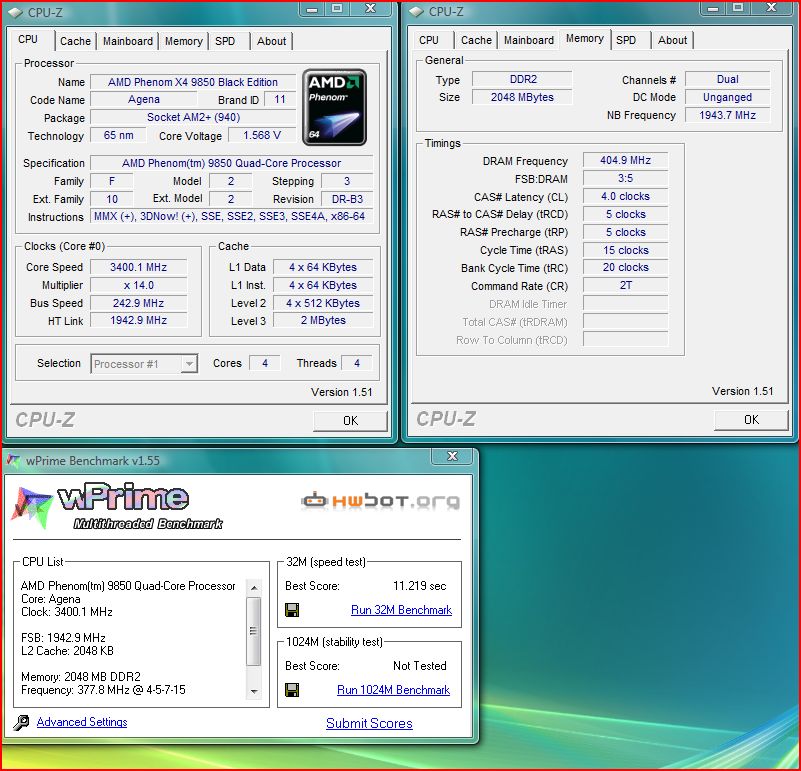Open Cache tab in left CPU-Z window
The height and width of the screenshot is (771, 801).
coord(75,41)
